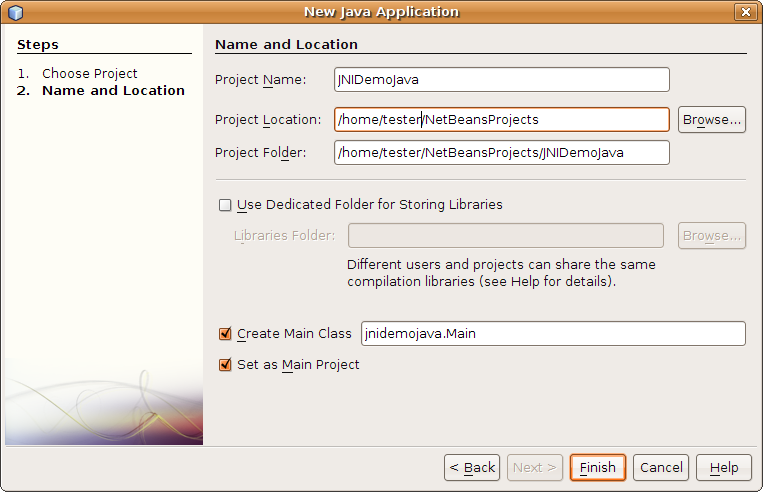Browse for the Project Location

pos(711,120)
